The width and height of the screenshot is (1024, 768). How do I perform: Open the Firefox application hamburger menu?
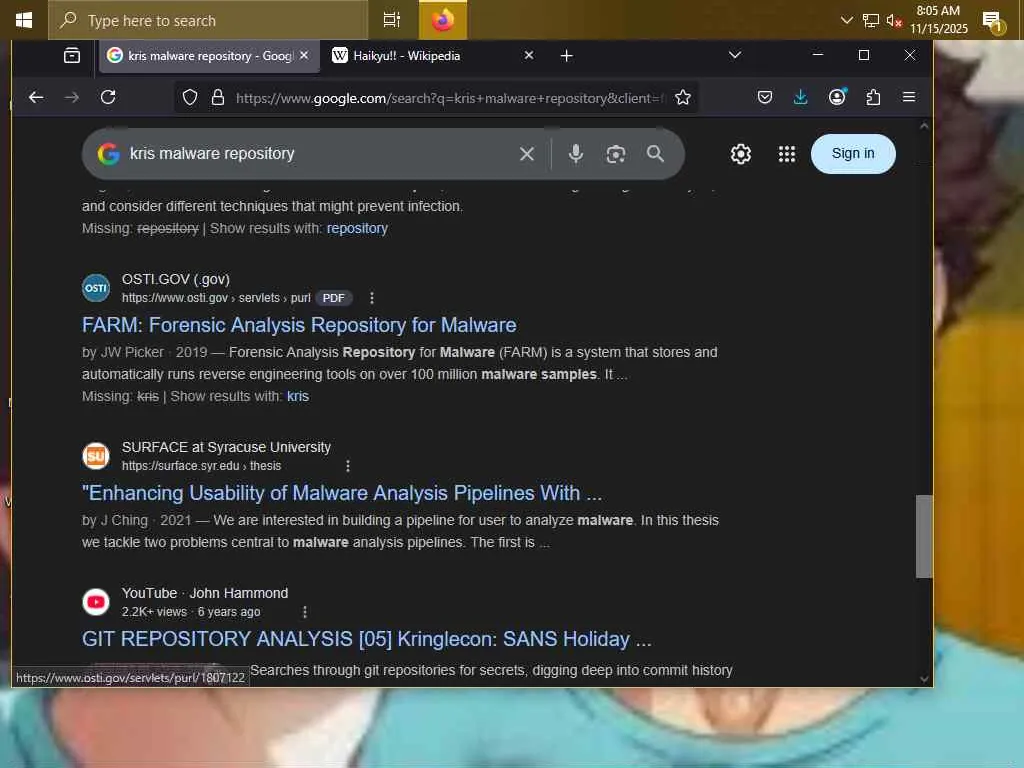(909, 97)
